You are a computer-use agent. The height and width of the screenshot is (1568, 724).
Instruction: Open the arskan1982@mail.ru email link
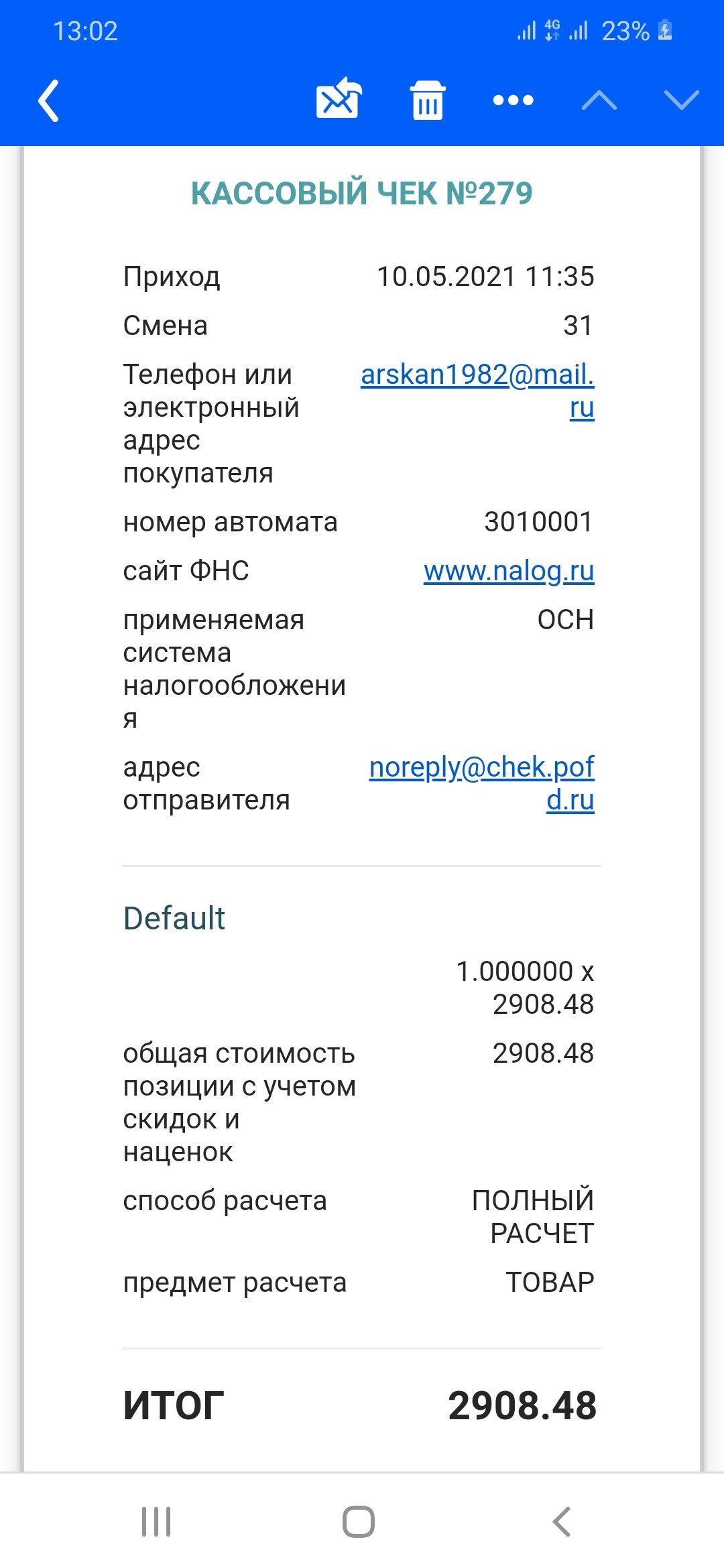tap(477, 391)
